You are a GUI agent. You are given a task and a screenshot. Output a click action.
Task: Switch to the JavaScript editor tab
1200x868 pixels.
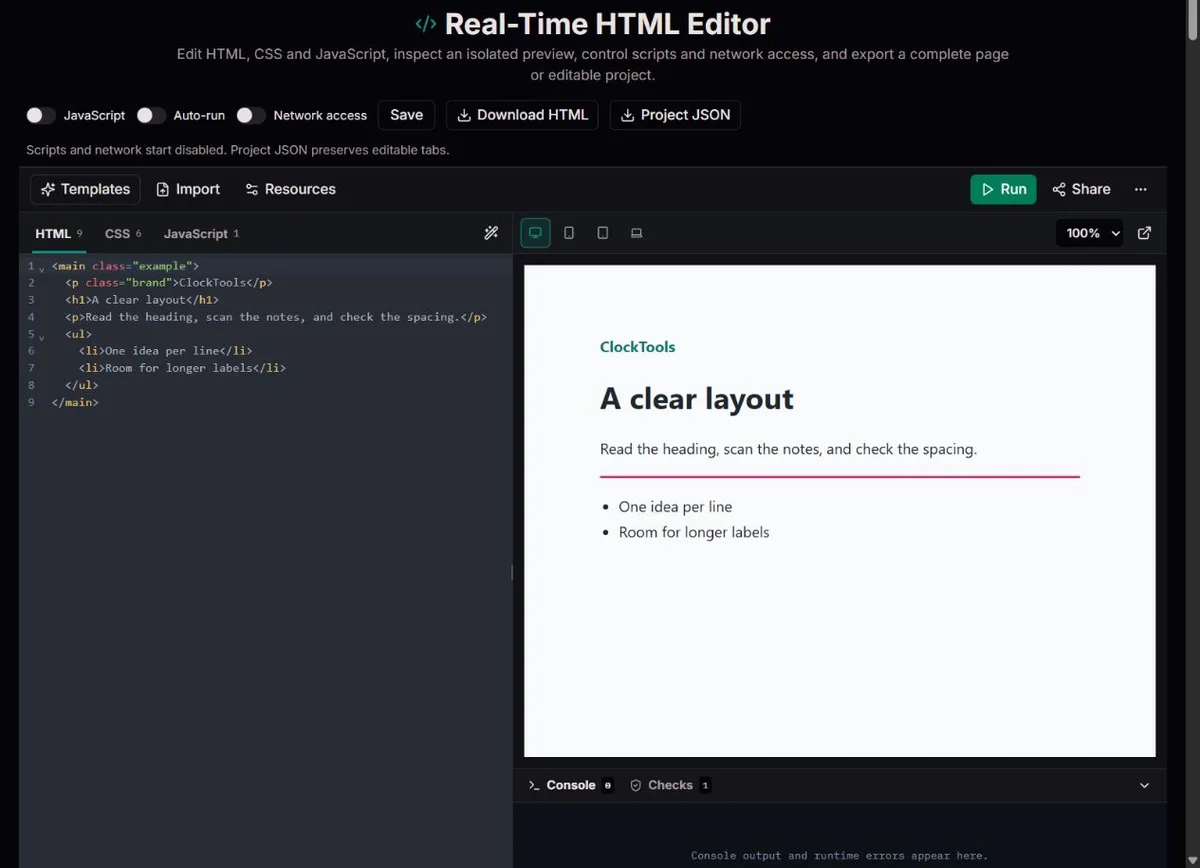[x=201, y=234]
